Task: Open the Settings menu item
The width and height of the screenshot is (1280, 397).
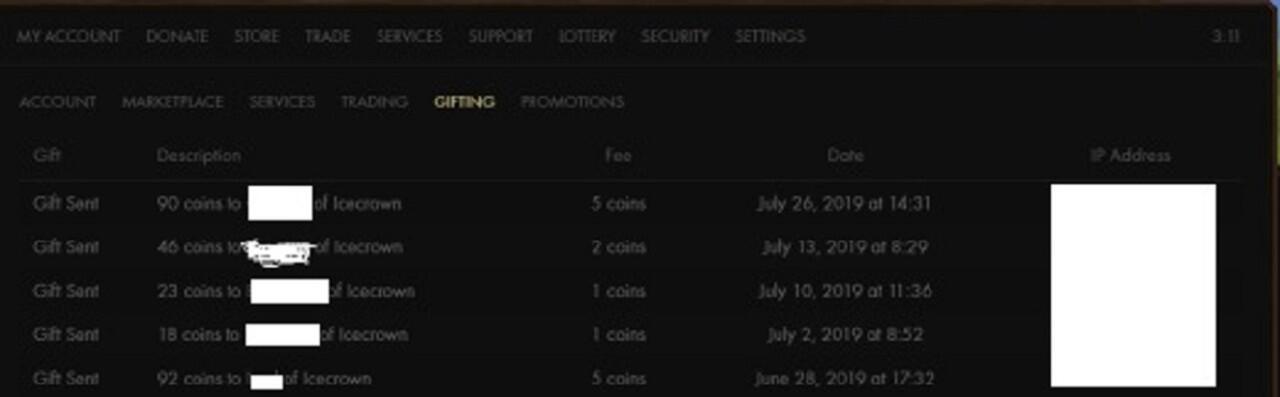Action: click(x=770, y=36)
